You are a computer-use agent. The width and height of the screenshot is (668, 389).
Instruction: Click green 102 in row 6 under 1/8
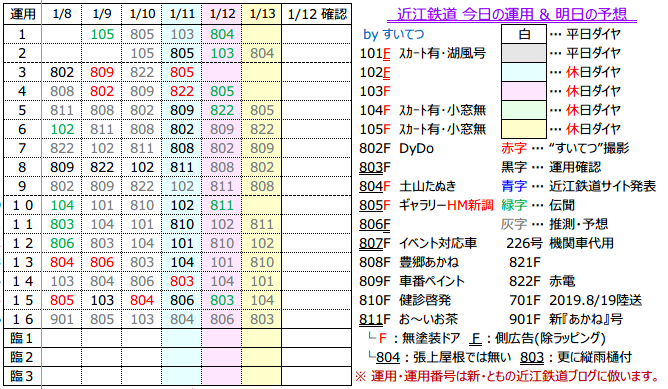(x=62, y=129)
